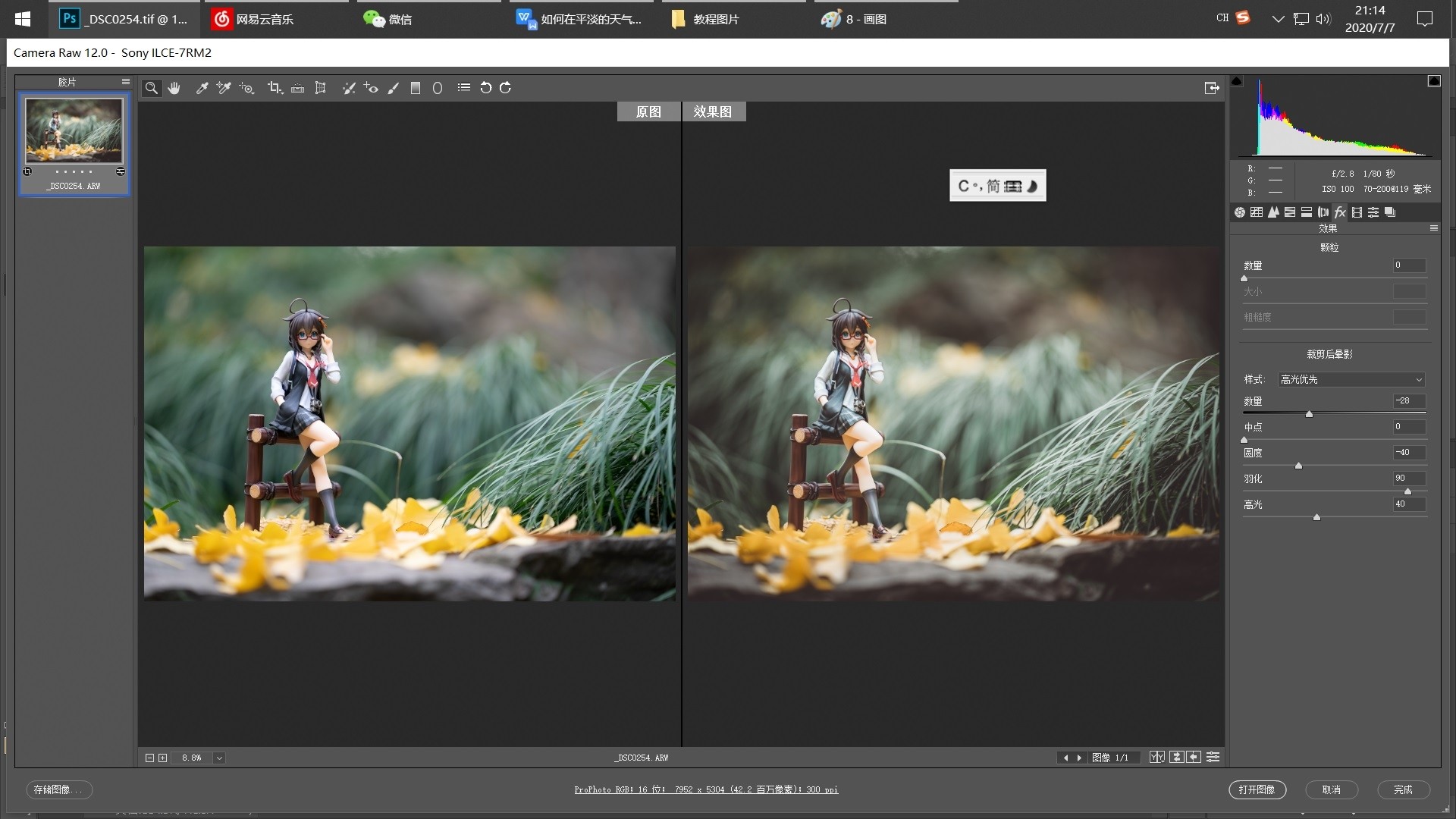
Task: Zoom in with the plus button
Action: (x=162, y=758)
